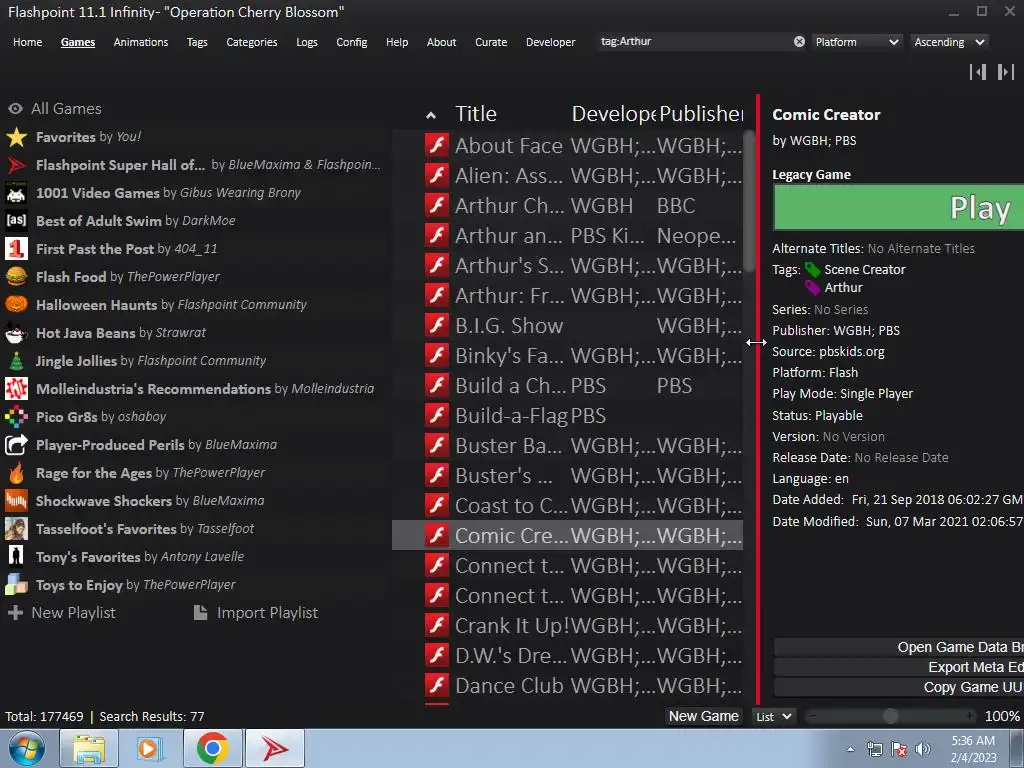Click the New Game button

point(703,716)
